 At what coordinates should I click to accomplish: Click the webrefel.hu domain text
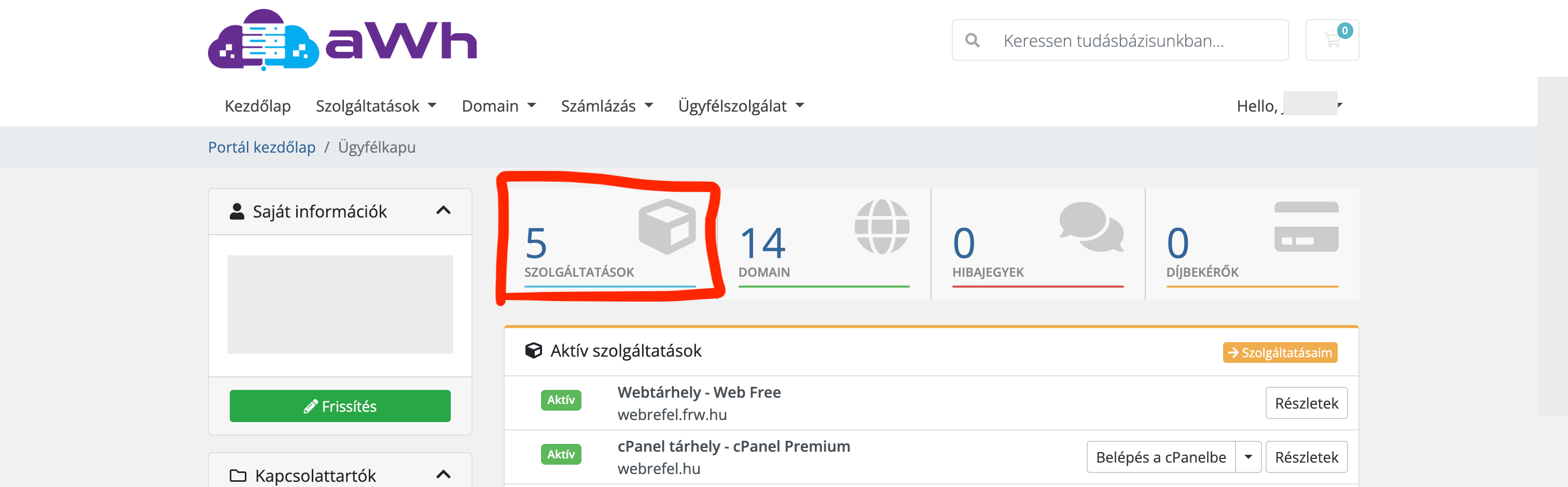click(659, 469)
